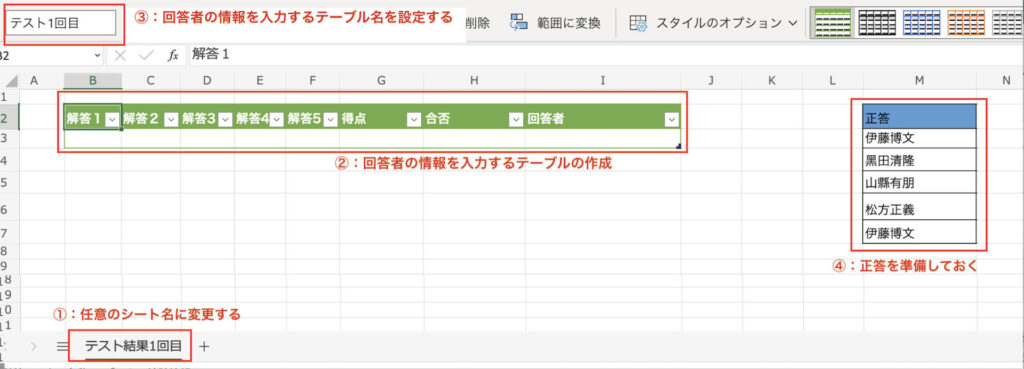Click the 得点 header cell
Viewport: 1024px width, 369px height.
[x=381, y=119]
